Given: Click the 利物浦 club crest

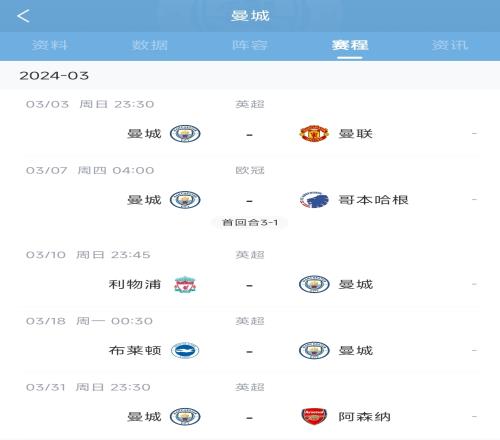Looking at the screenshot, I should coord(185,284).
